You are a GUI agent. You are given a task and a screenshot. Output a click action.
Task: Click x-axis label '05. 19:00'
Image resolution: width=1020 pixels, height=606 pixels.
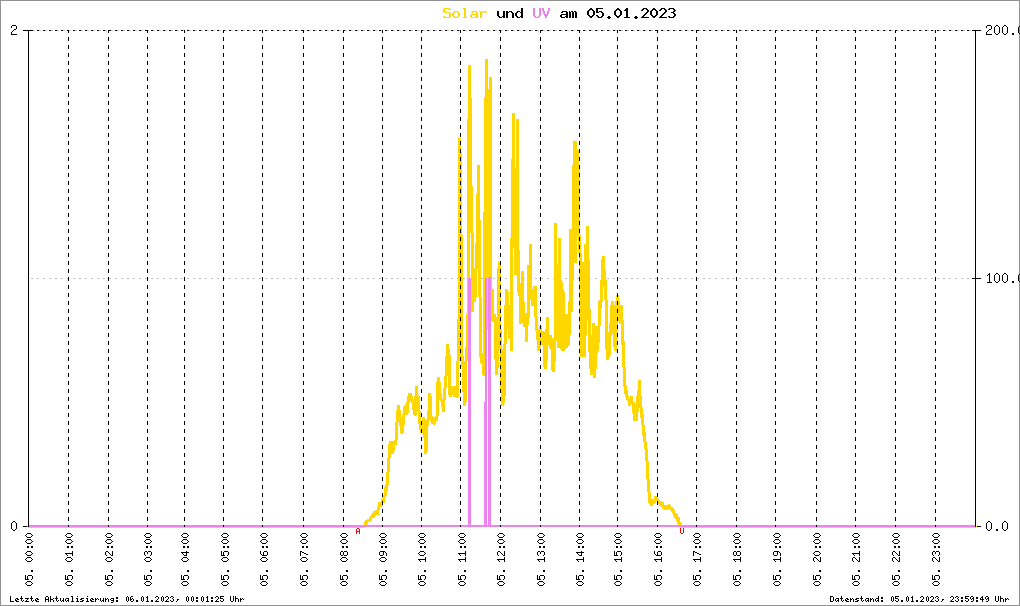[777, 560]
